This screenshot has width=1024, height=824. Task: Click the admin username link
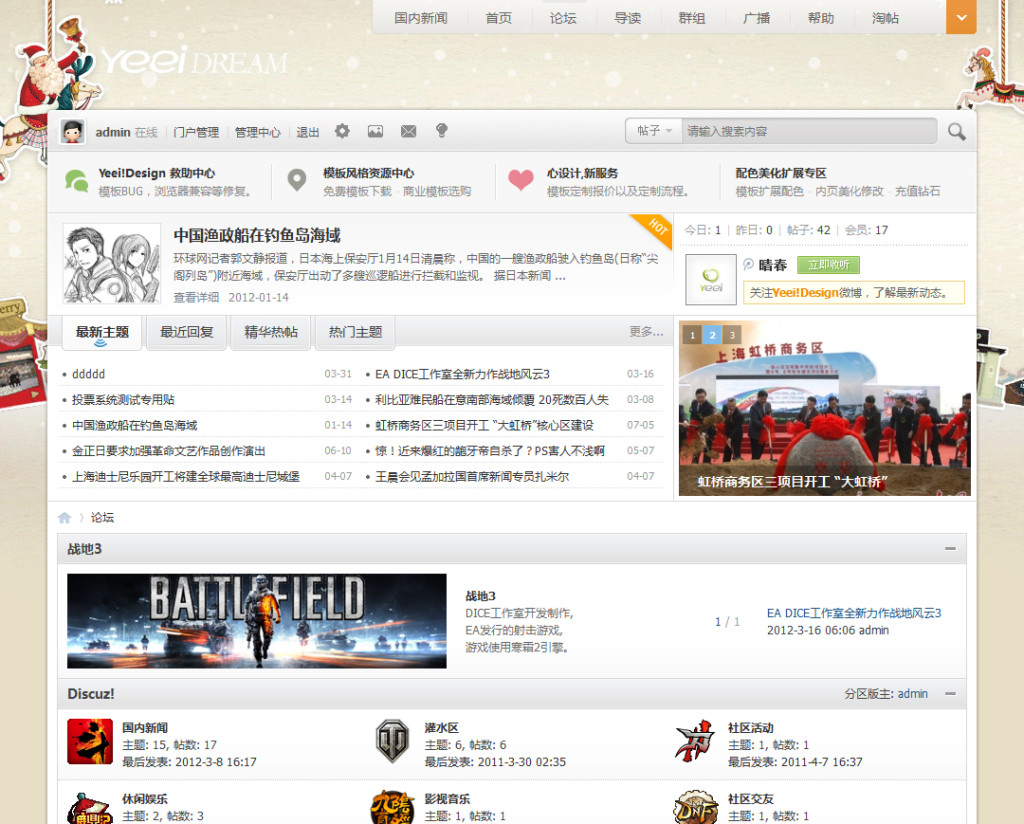113,133
